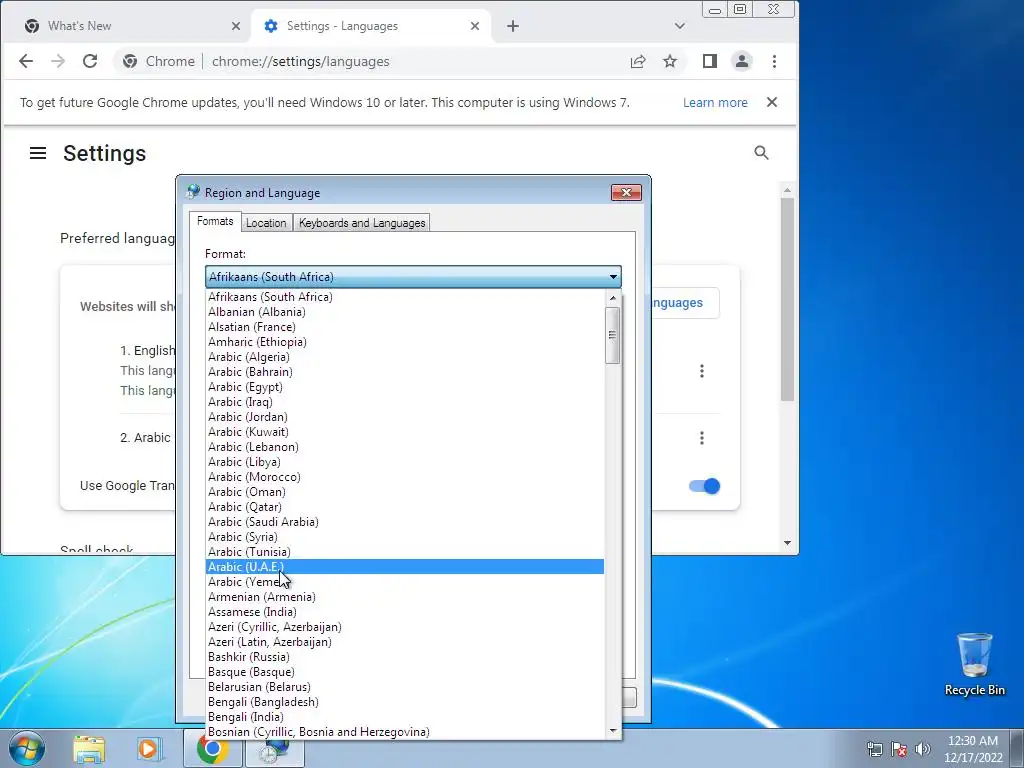Open more actions for Arabic language row
Image resolution: width=1024 pixels, height=768 pixels.
pos(702,438)
